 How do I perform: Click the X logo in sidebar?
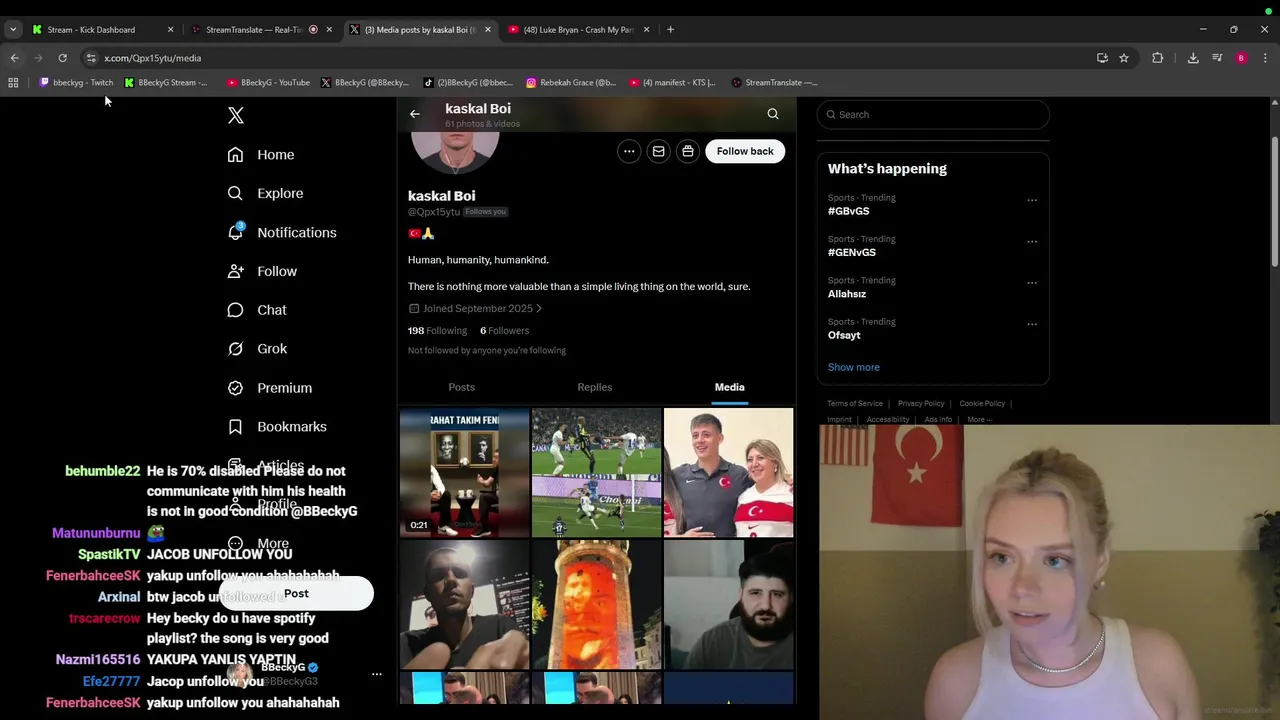click(x=236, y=116)
